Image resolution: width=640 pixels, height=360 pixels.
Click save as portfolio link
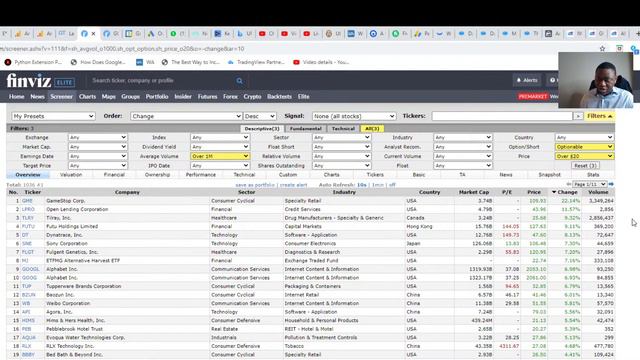pyautogui.click(x=255, y=185)
